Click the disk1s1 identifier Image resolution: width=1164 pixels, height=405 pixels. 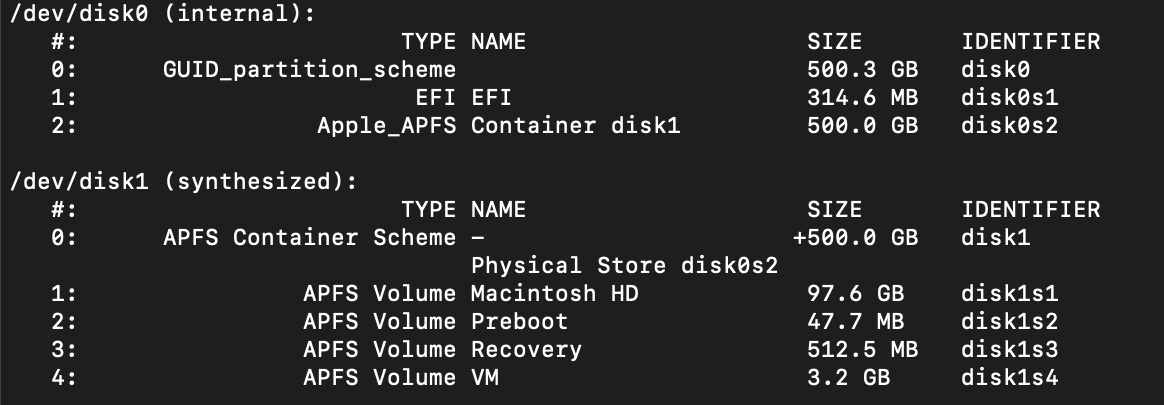[1009, 294]
